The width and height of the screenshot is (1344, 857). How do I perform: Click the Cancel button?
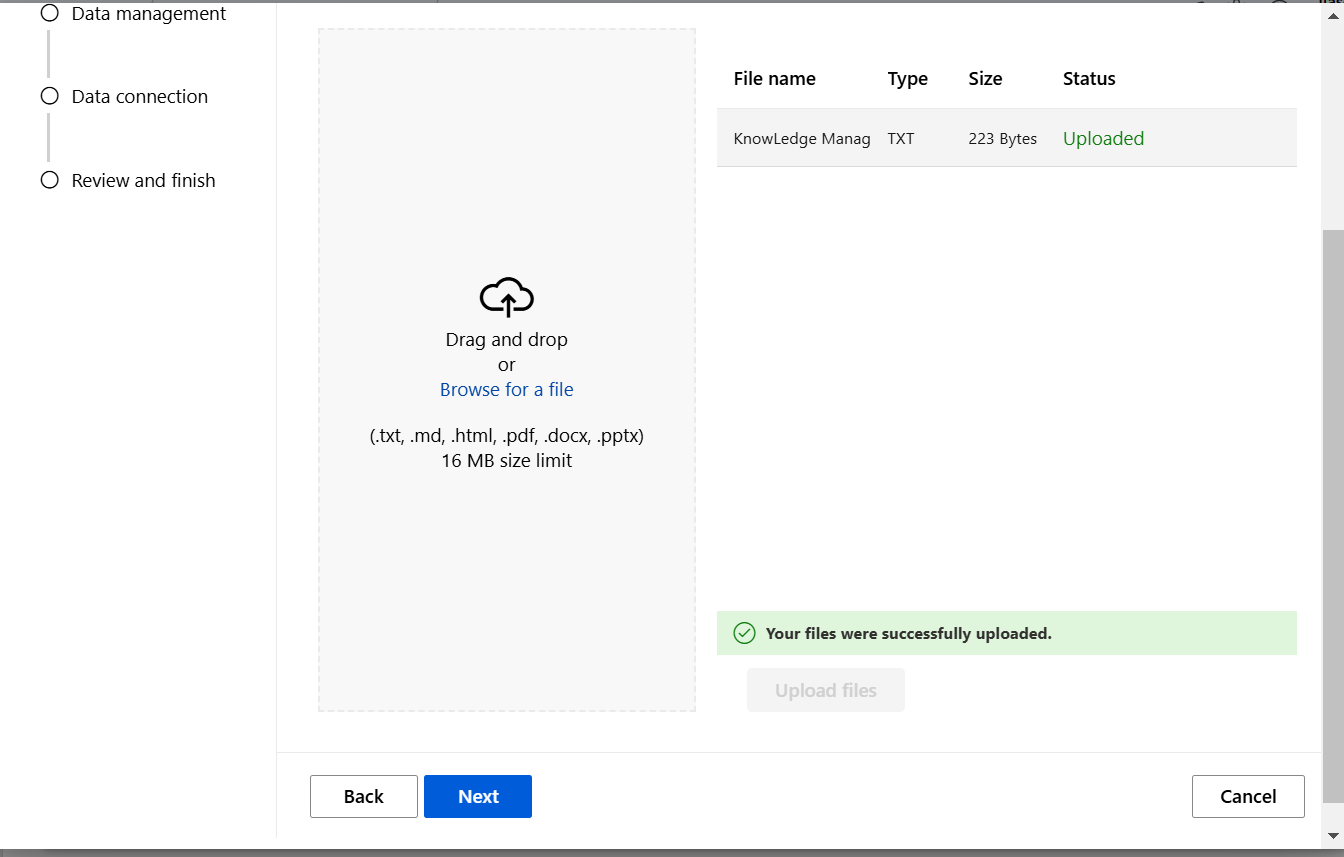click(1248, 796)
